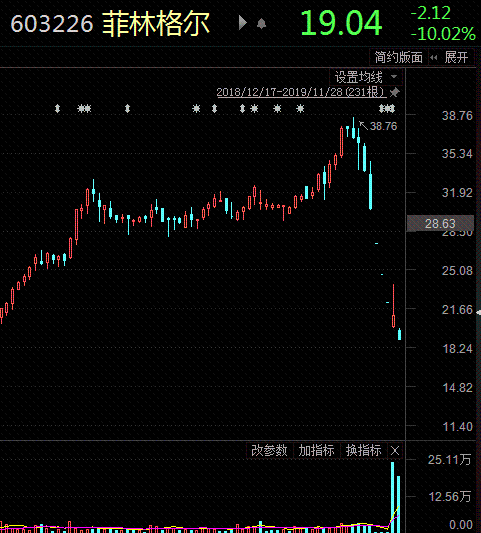Click the 28.63 price marker on axis
The height and width of the screenshot is (533, 481).
[x=440, y=223]
